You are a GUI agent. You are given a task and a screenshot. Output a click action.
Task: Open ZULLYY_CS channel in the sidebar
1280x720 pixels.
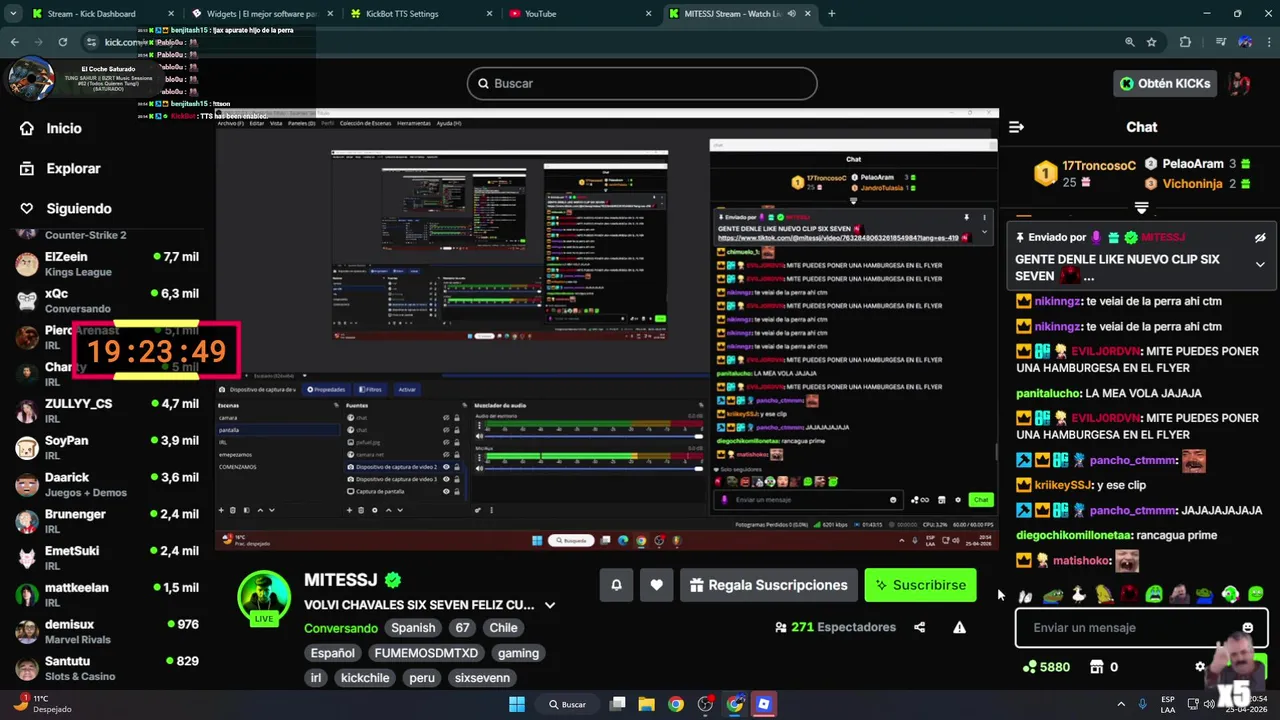click(x=107, y=411)
